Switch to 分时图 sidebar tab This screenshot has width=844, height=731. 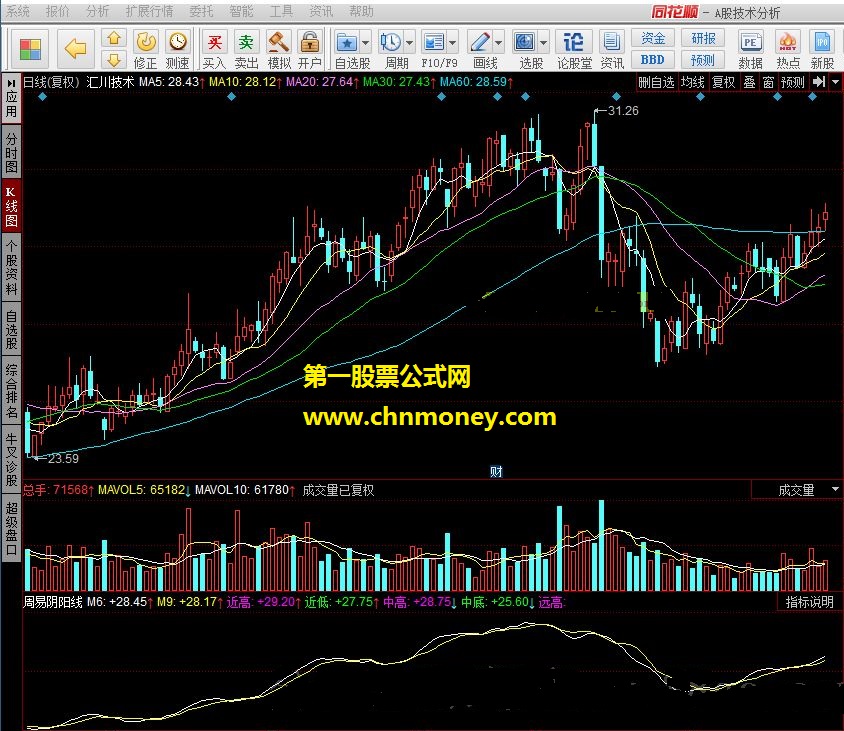coord(11,152)
